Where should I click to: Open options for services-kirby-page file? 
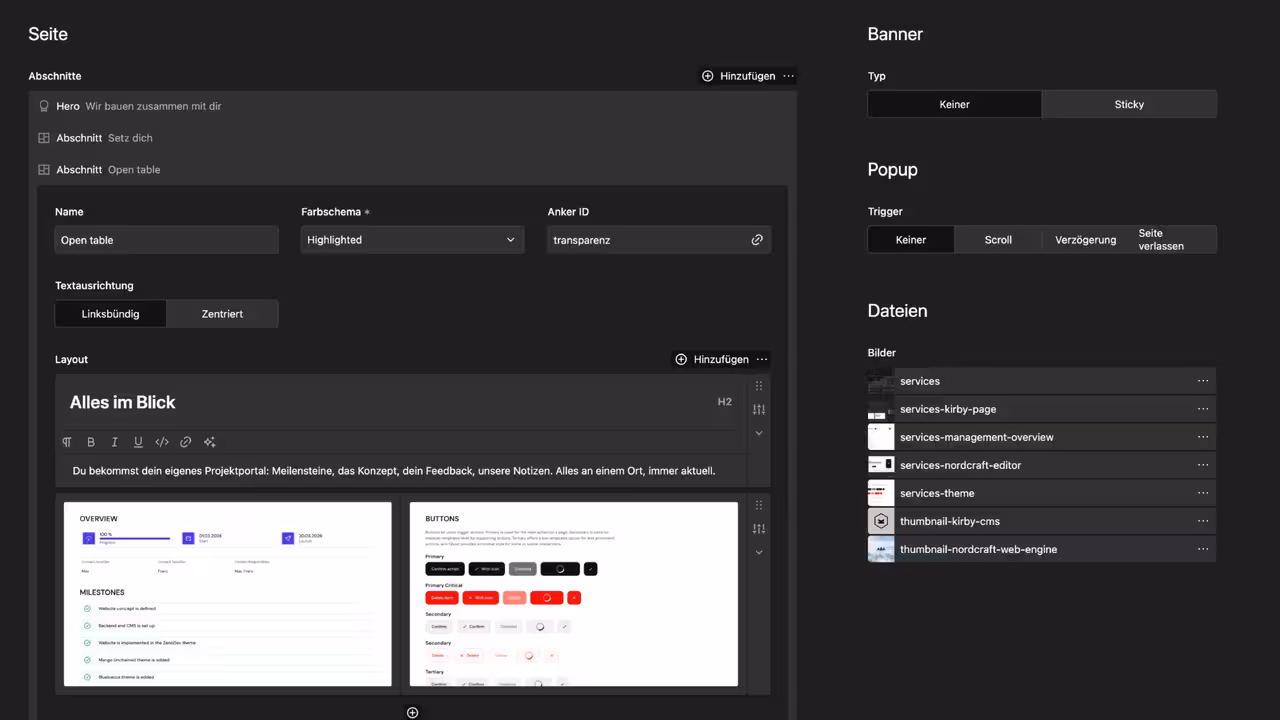point(1203,409)
